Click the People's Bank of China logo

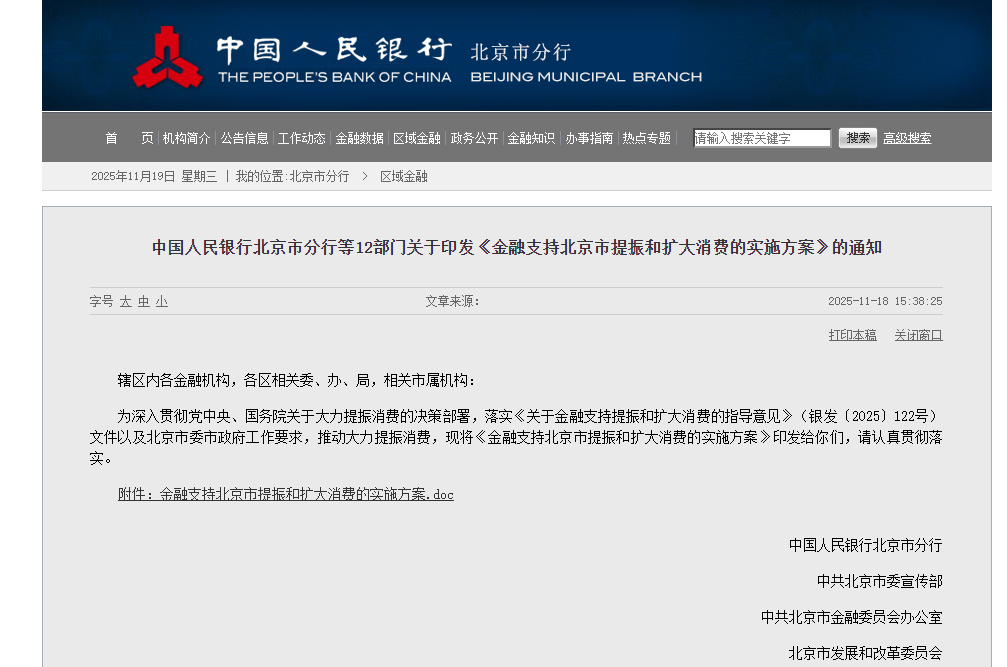coord(167,57)
